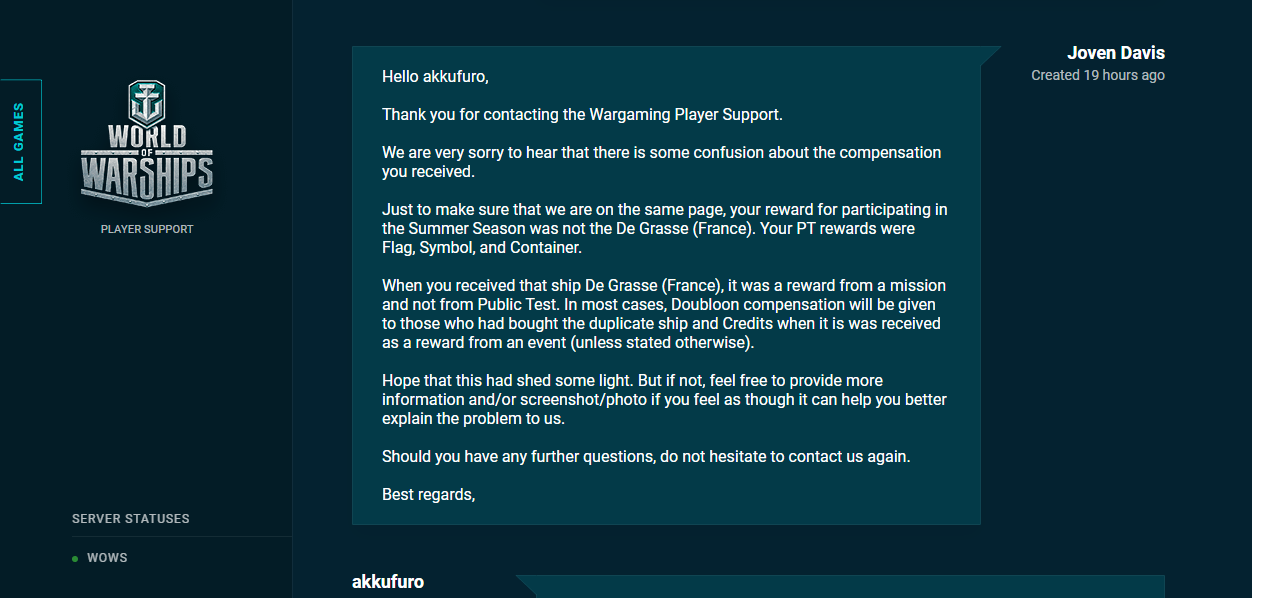Click the green WOWS server status dot
Image resolution: width=1267 pixels, height=598 pixels.
[75, 559]
